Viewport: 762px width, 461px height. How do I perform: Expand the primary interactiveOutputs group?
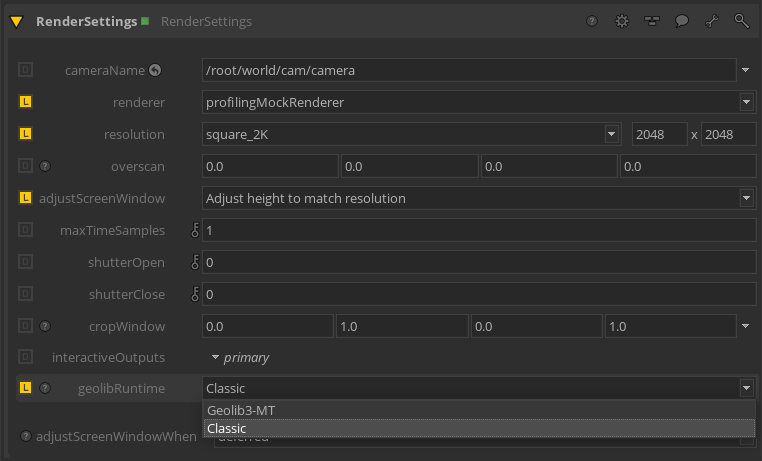pos(214,357)
